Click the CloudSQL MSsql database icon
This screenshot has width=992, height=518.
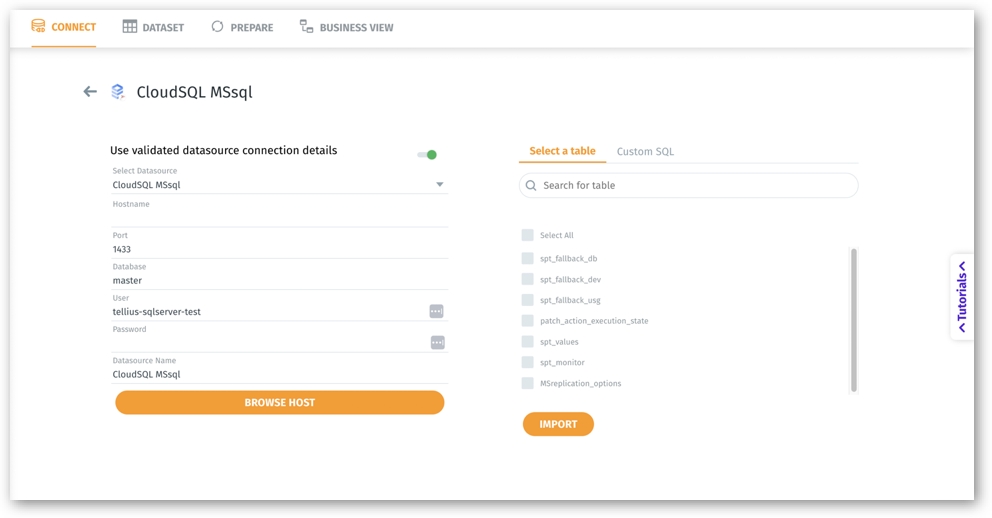tap(118, 92)
